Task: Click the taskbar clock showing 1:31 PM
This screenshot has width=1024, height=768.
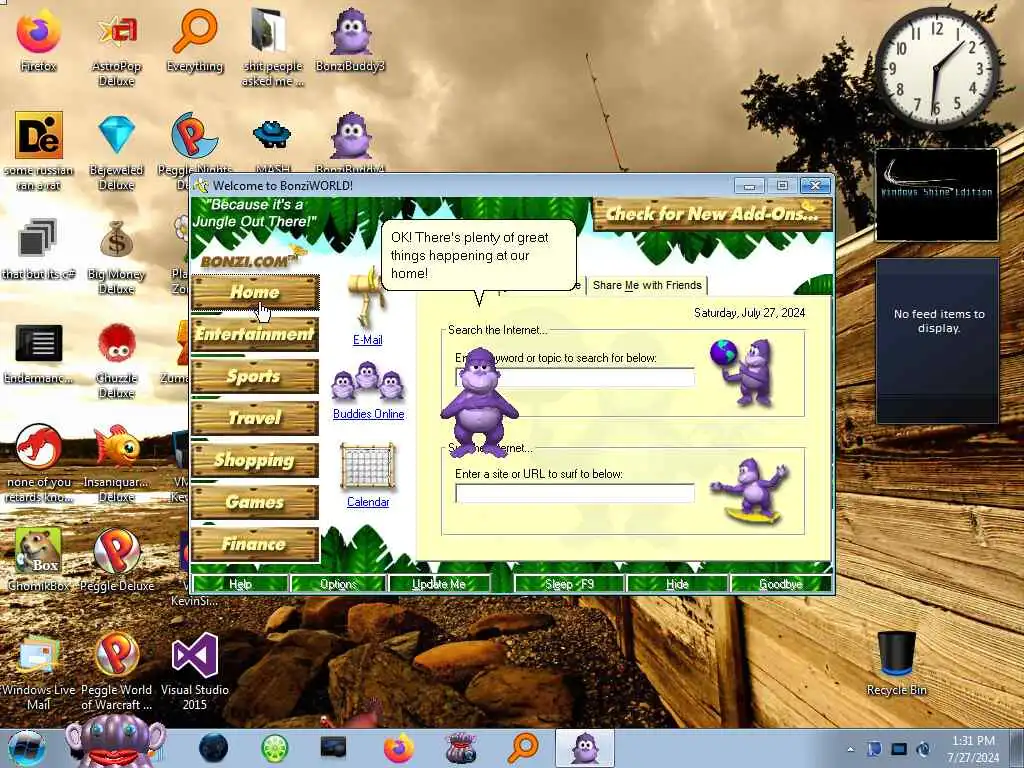Action: click(x=973, y=749)
